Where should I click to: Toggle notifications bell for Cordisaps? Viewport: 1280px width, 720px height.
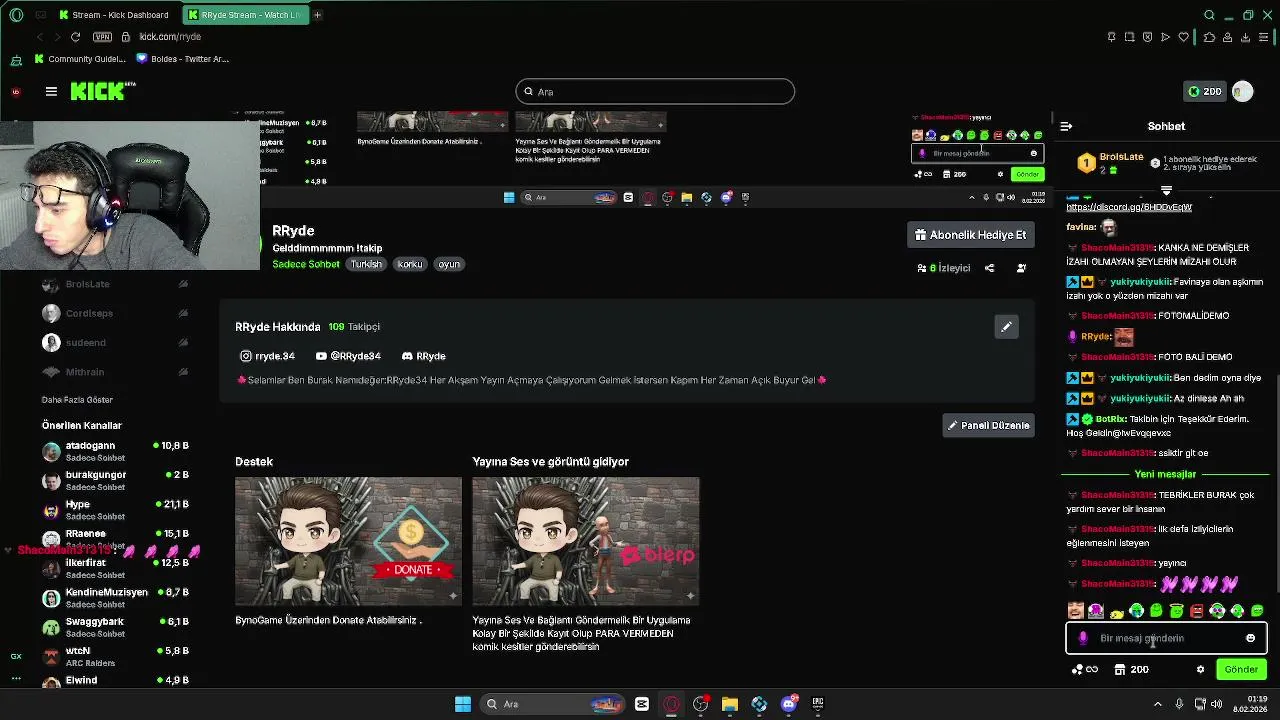[183, 313]
